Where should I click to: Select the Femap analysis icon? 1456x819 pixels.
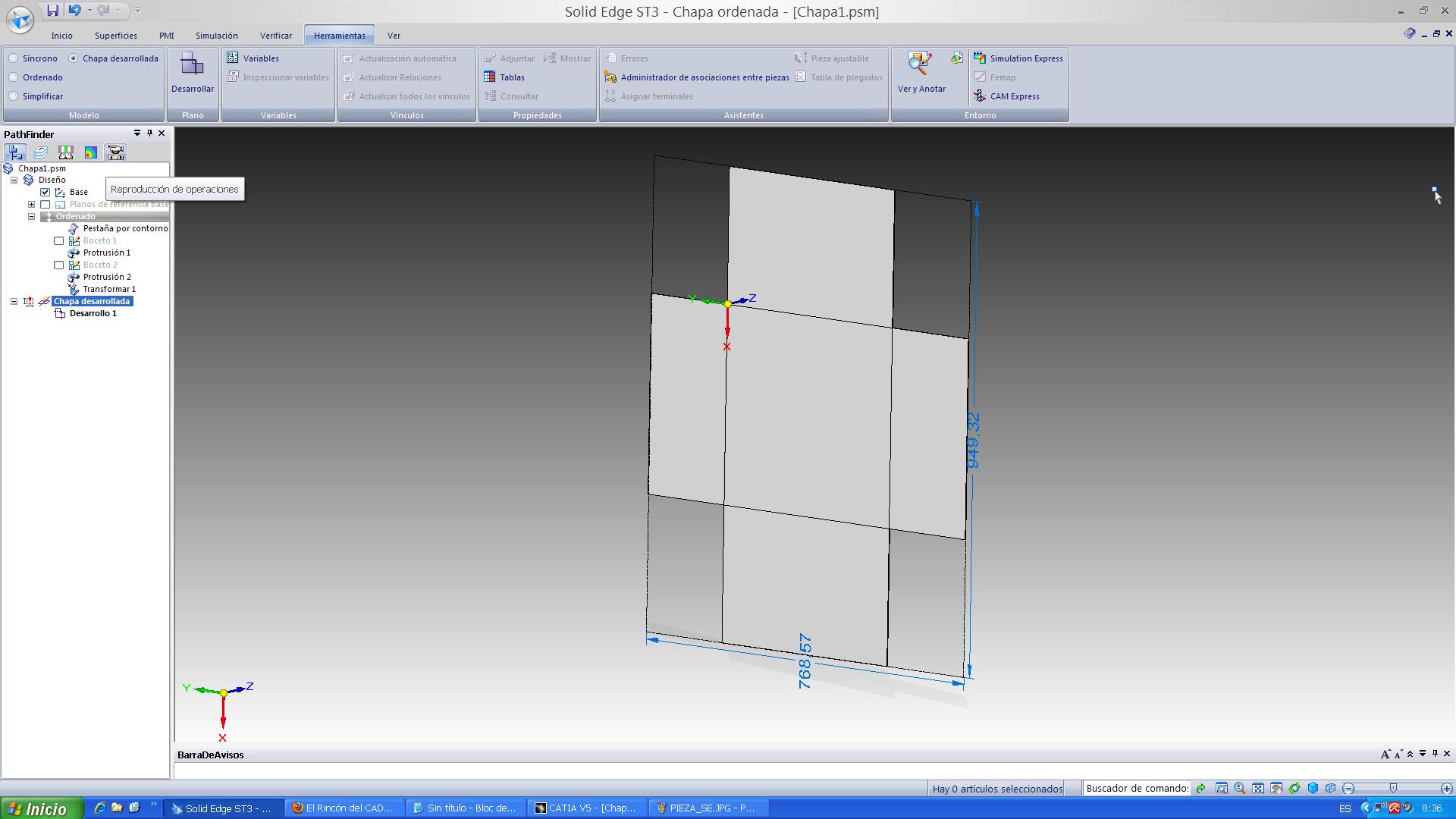(x=978, y=77)
